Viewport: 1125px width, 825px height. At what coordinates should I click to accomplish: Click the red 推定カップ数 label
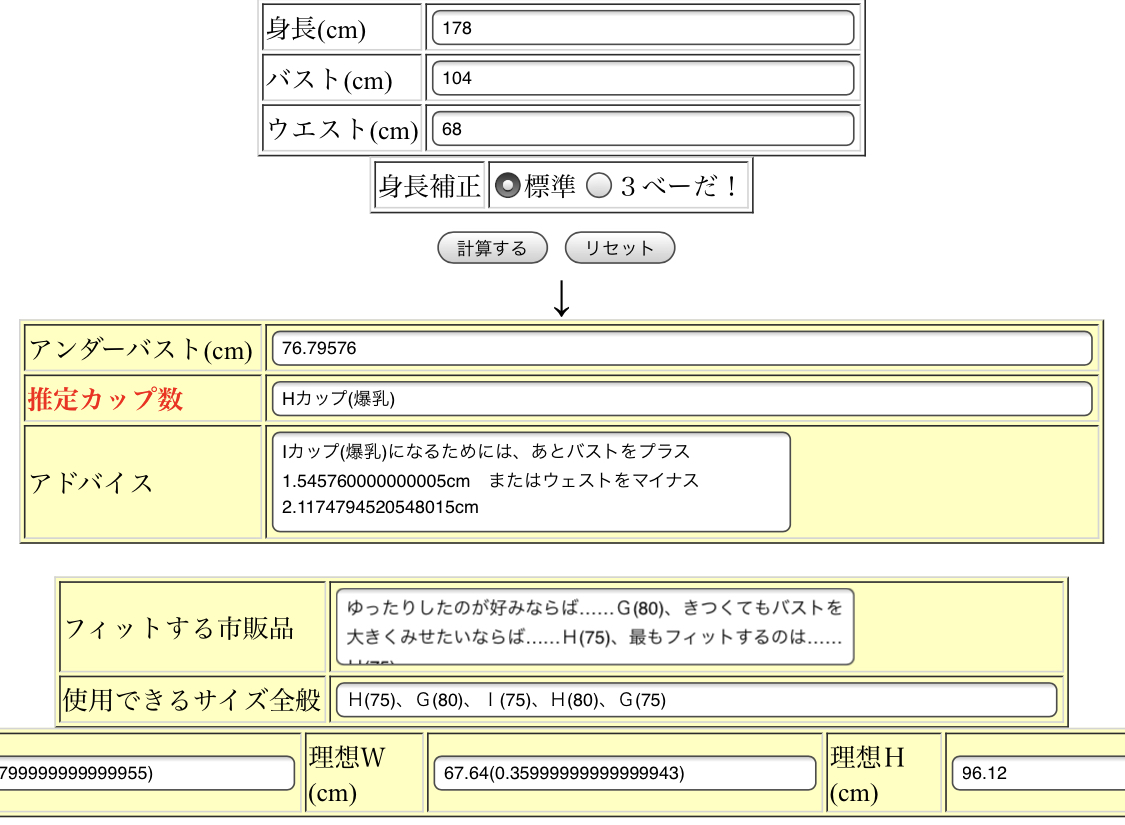pyautogui.click(x=106, y=399)
